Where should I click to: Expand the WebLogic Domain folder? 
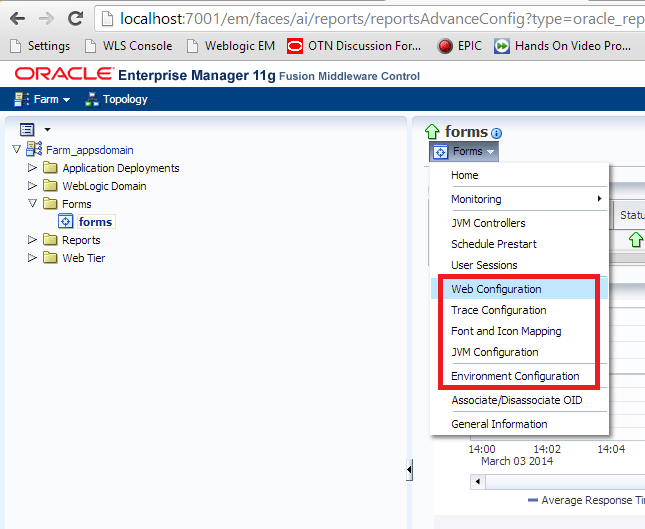click(32, 186)
